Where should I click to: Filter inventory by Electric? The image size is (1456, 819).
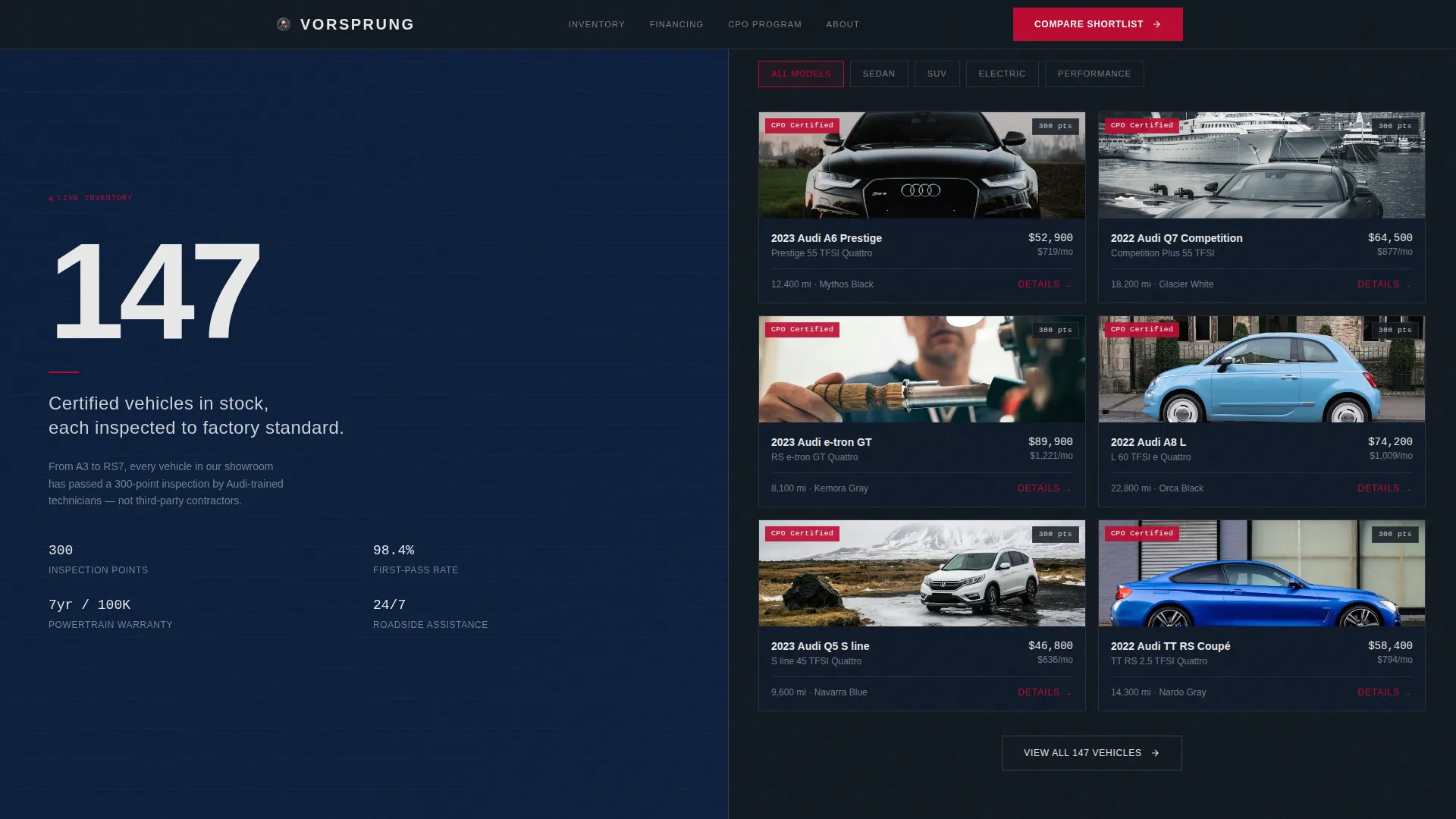point(1002,74)
